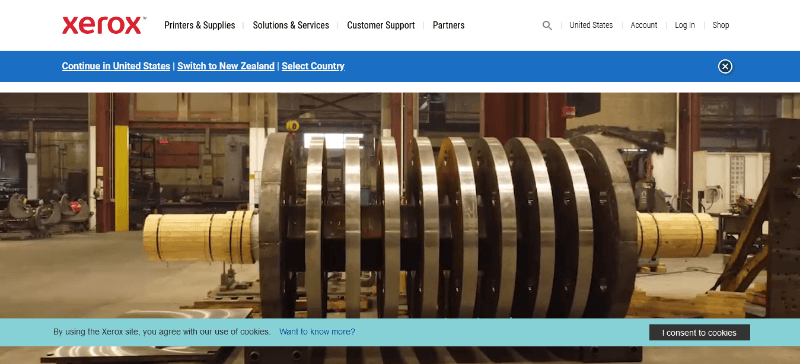The image size is (800, 364).
Task: Click the blue country selection banner
Action: [400, 66]
